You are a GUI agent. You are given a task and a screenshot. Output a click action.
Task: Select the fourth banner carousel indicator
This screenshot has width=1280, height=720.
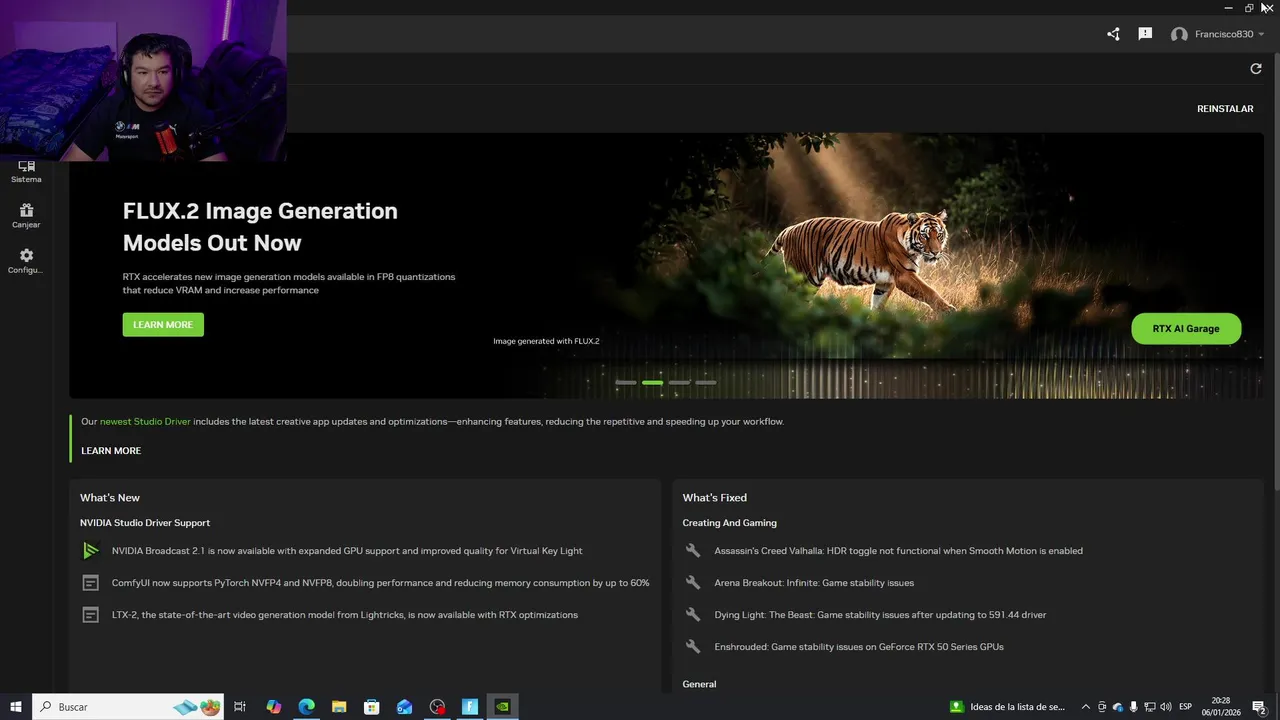(706, 383)
